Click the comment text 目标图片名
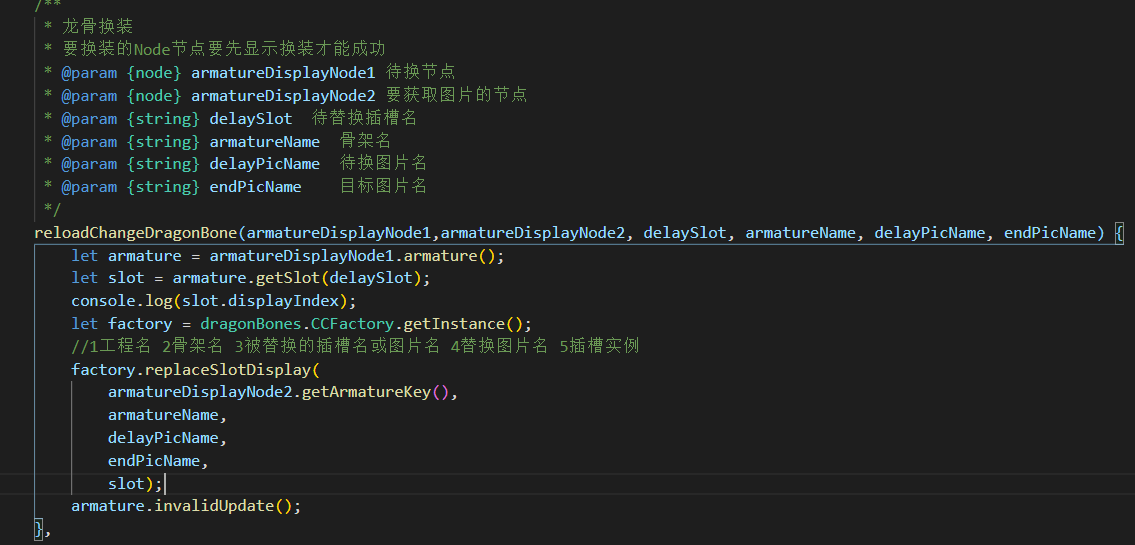This screenshot has width=1135, height=545. [383, 186]
